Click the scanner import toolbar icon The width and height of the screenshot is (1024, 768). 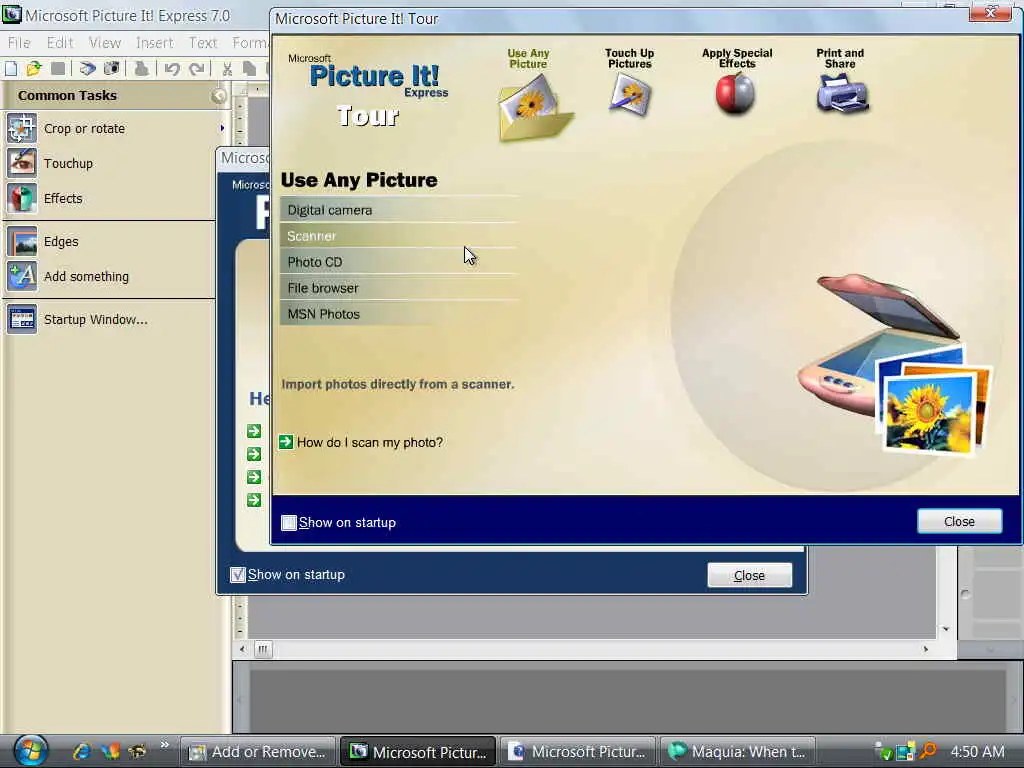pos(88,68)
